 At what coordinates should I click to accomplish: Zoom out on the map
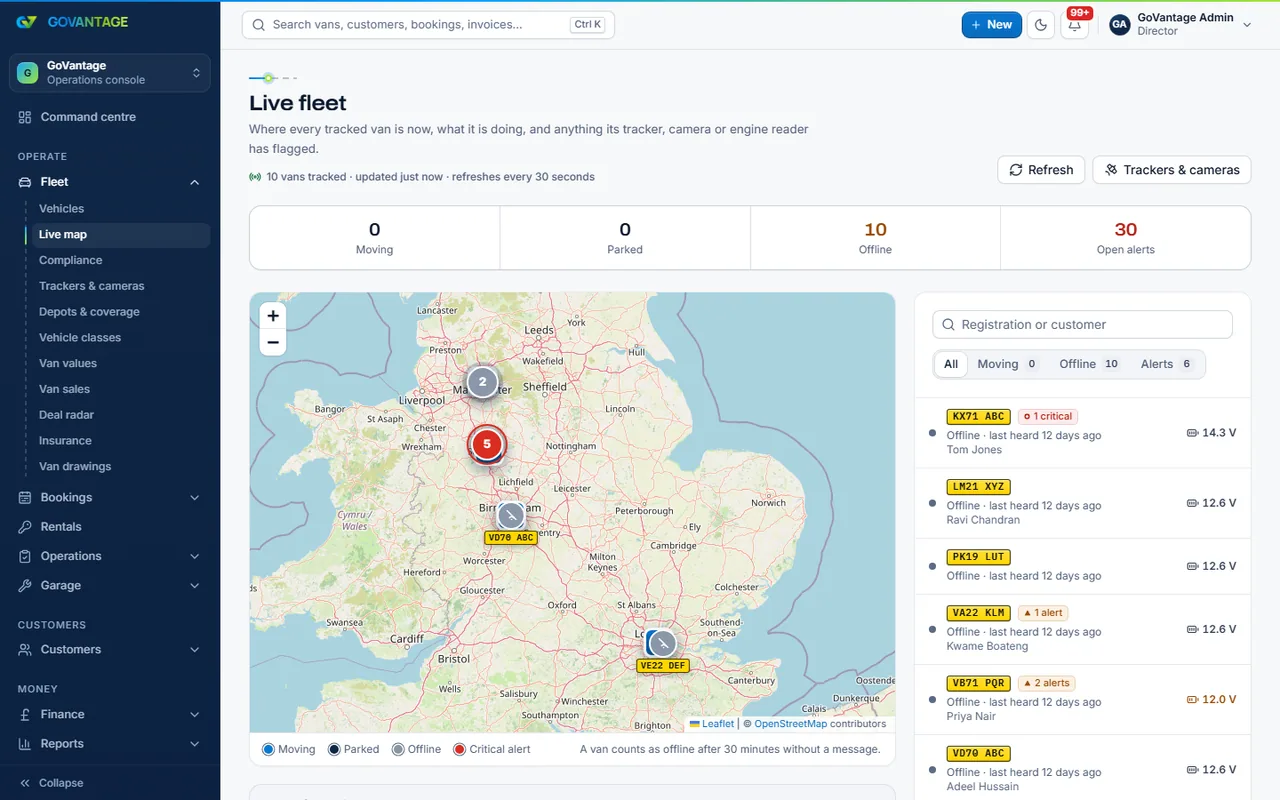pos(272,342)
